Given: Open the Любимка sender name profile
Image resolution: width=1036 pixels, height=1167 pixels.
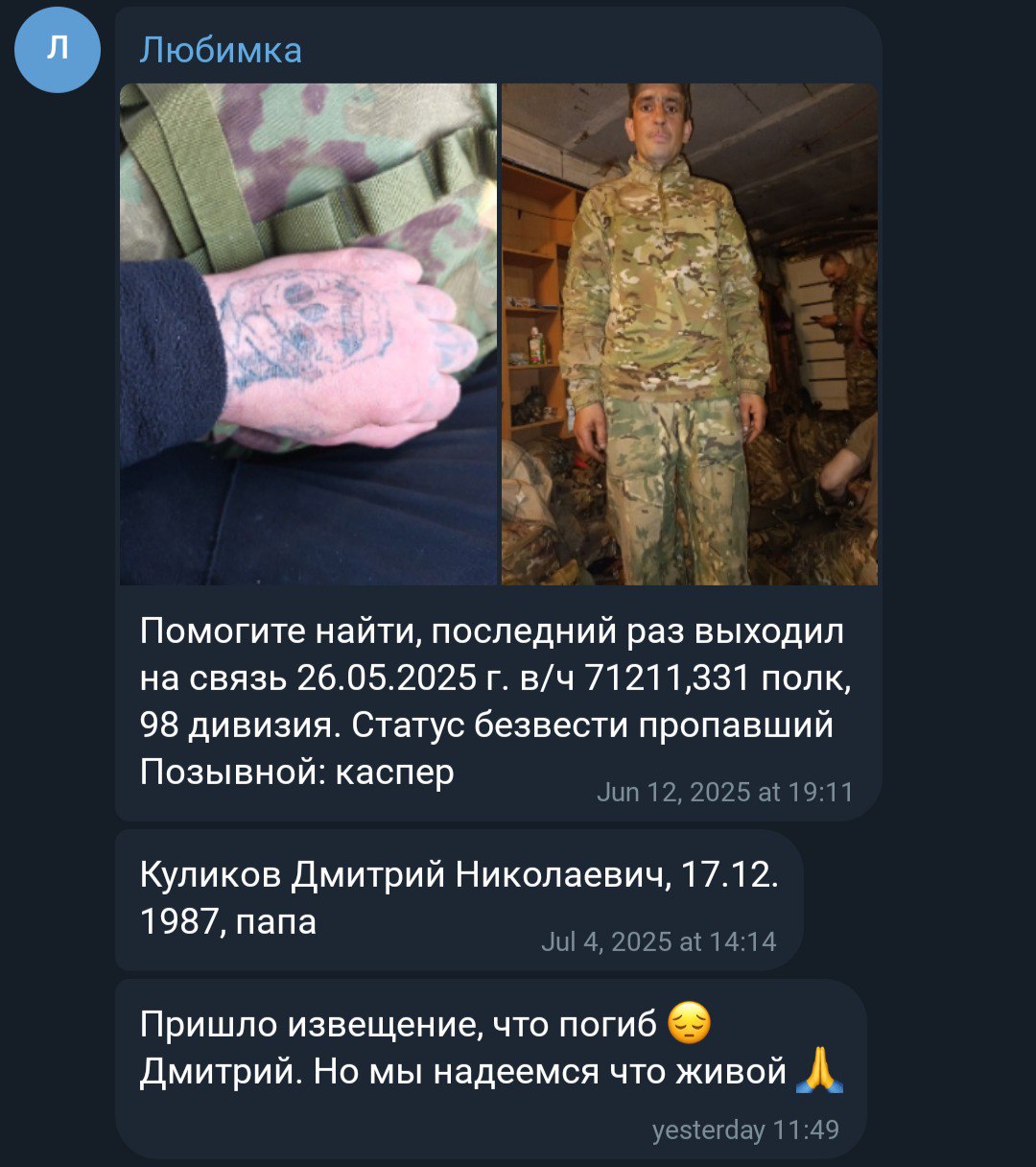Looking at the screenshot, I should pyautogui.click(x=221, y=50).
